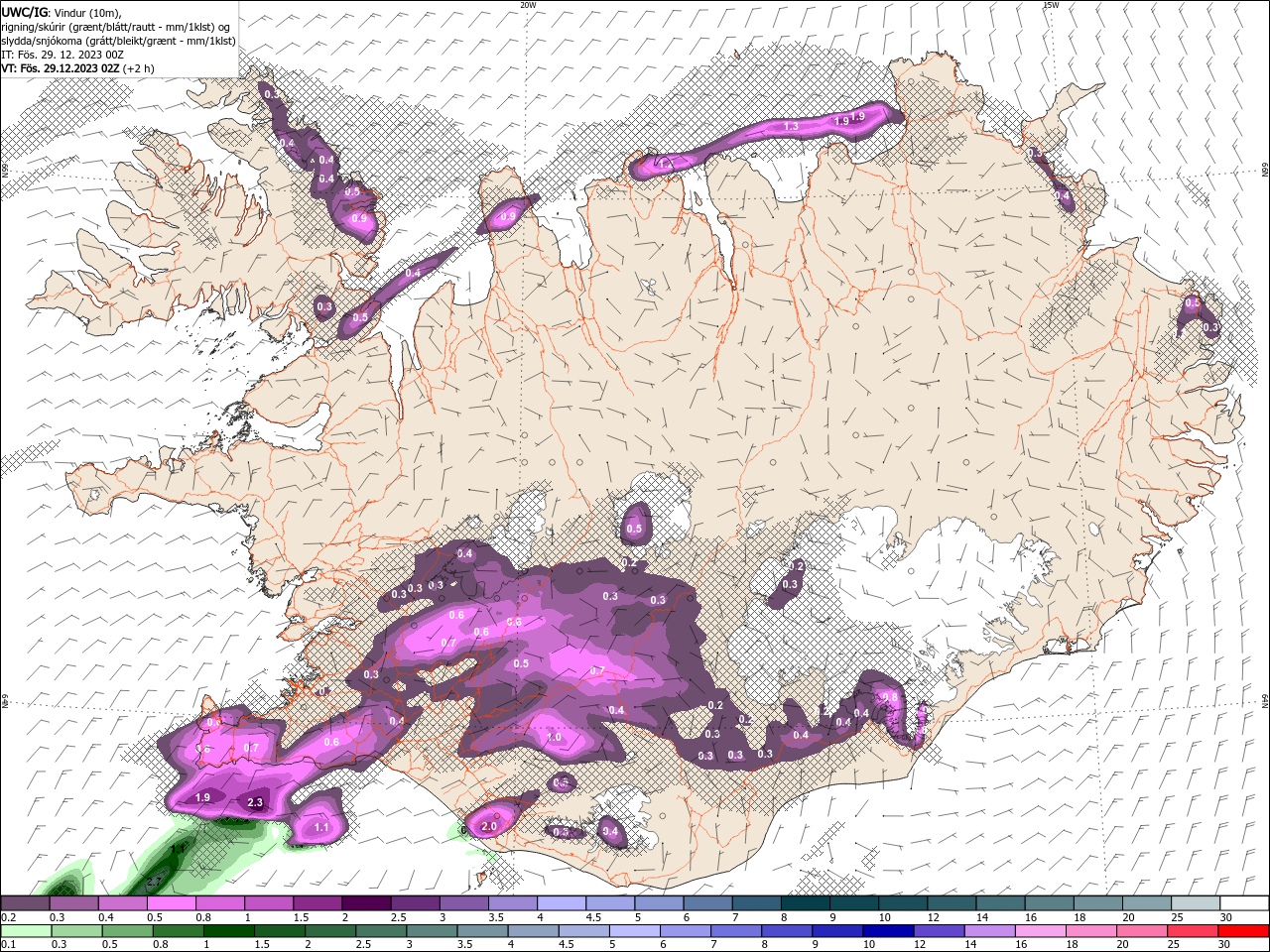The width and height of the screenshot is (1270, 952).
Task: Click the '2.0' precipitation value on the south coast
Action: pyautogui.click(x=489, y=826)
